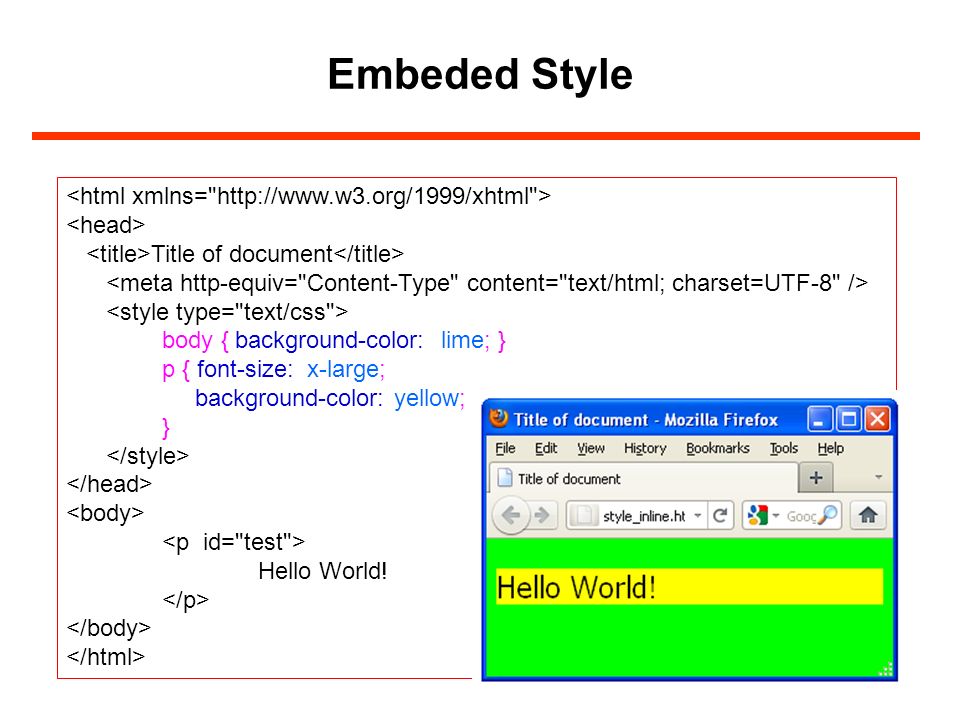Image resolution: width=960 pixels, height=720 pixels.
Task: Maximize the Firefox window
Action: pyautogui.click(x=849, y=419)
